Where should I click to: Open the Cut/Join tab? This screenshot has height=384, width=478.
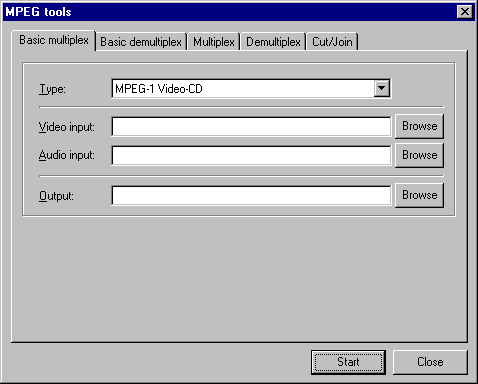tap(332, 42)
